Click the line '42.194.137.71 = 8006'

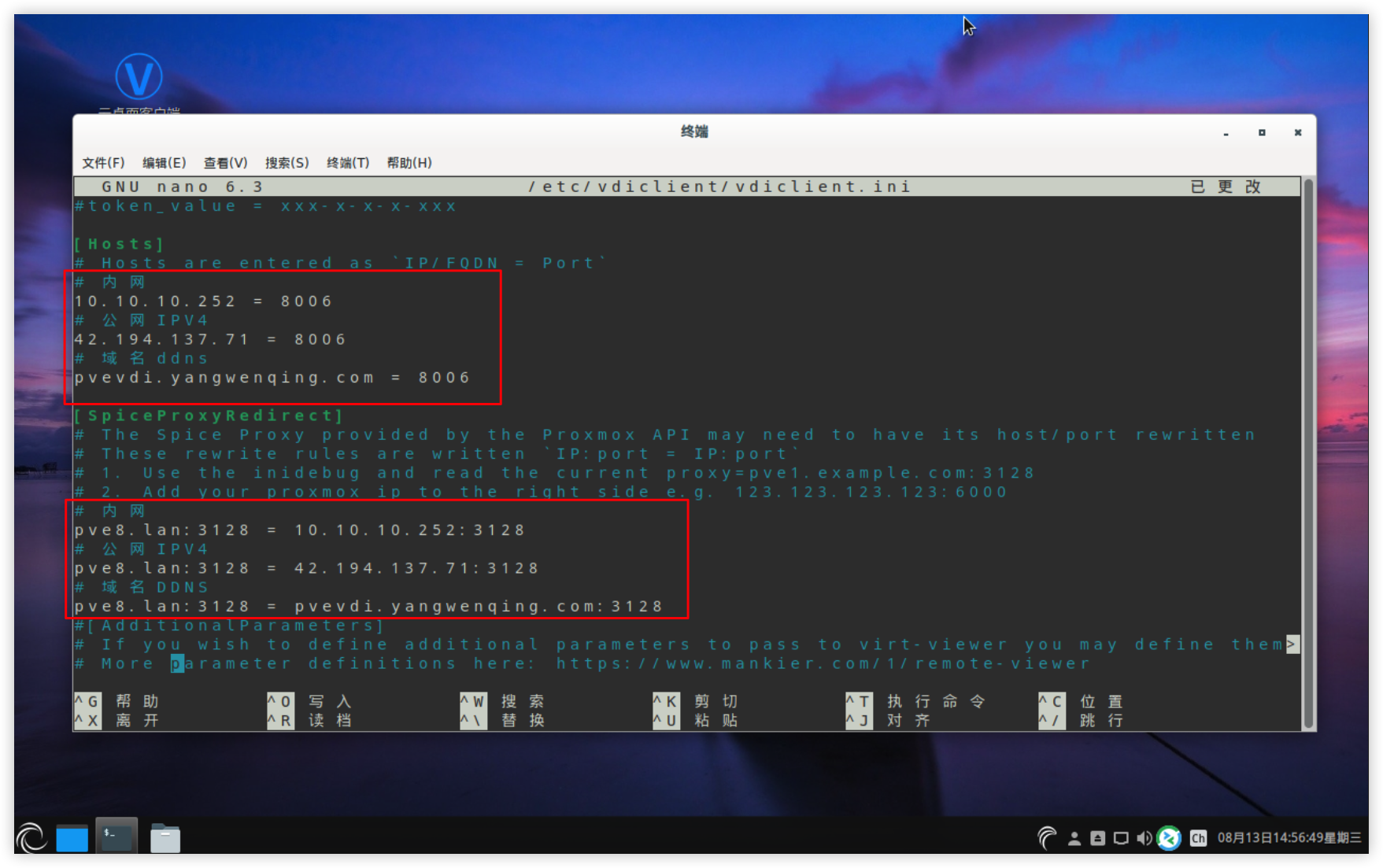tap(210, 339)
